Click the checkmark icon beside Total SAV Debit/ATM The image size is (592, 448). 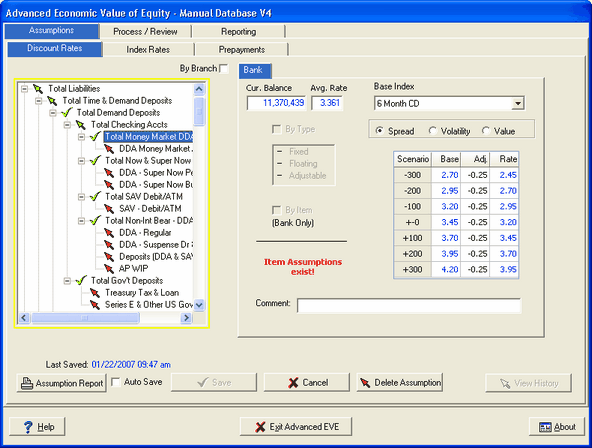point(95,197)
